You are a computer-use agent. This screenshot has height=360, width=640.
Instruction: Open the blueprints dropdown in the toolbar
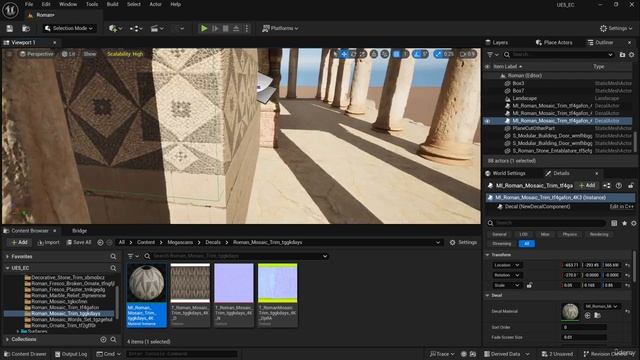coord(136,28)
